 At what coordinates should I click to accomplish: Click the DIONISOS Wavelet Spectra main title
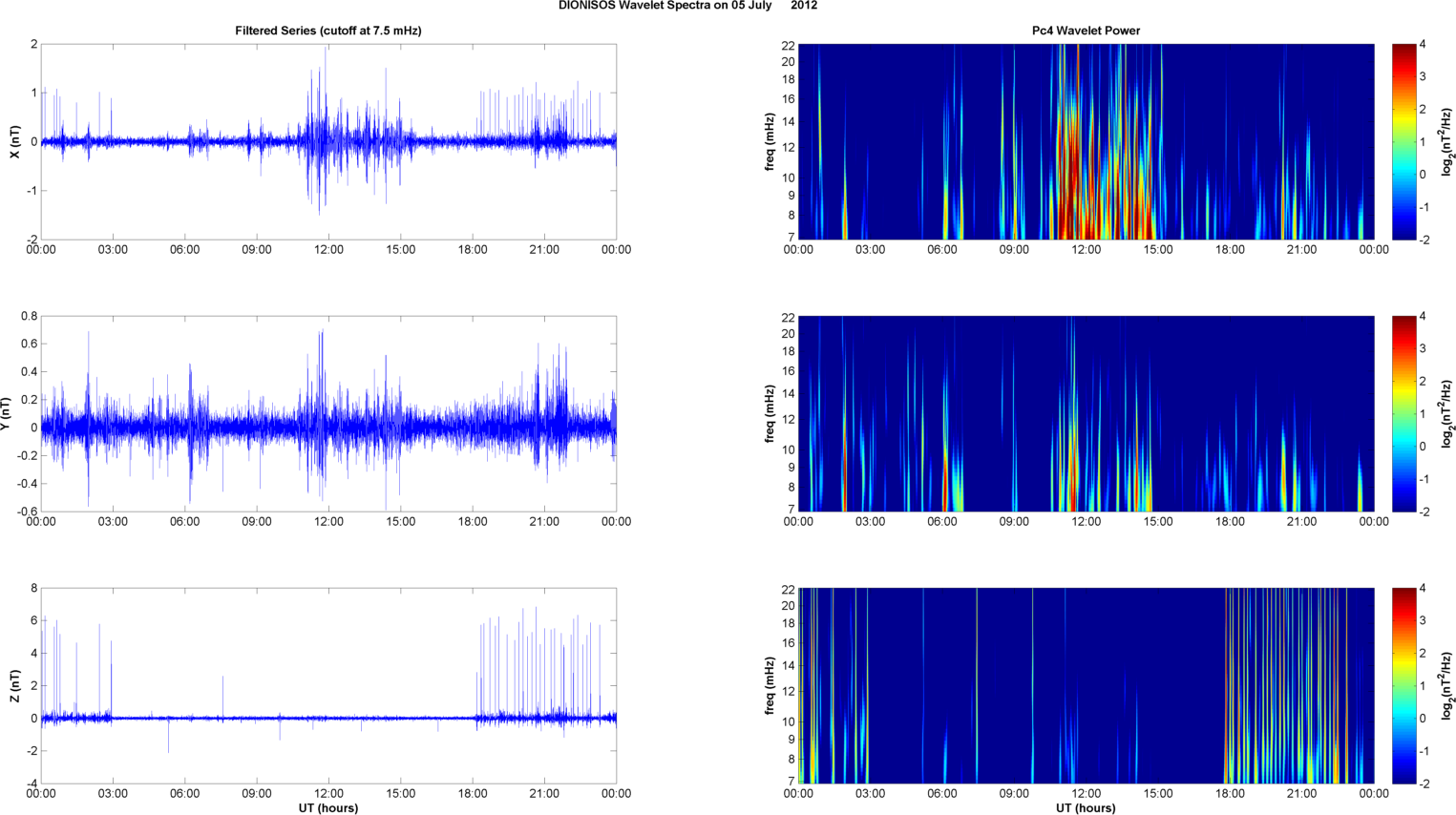(x=687, y=6)
